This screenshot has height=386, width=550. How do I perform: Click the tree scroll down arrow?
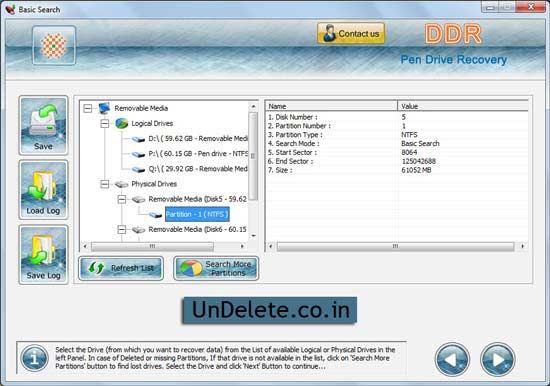coord(253,236)
